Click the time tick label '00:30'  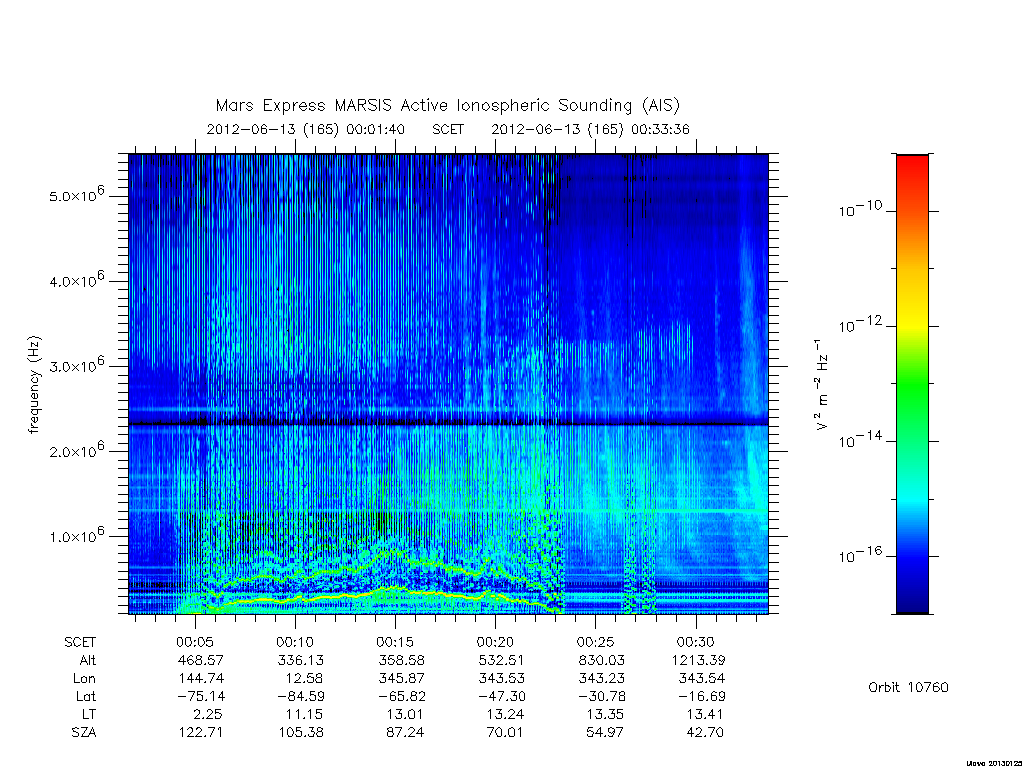tap(696, 643)
